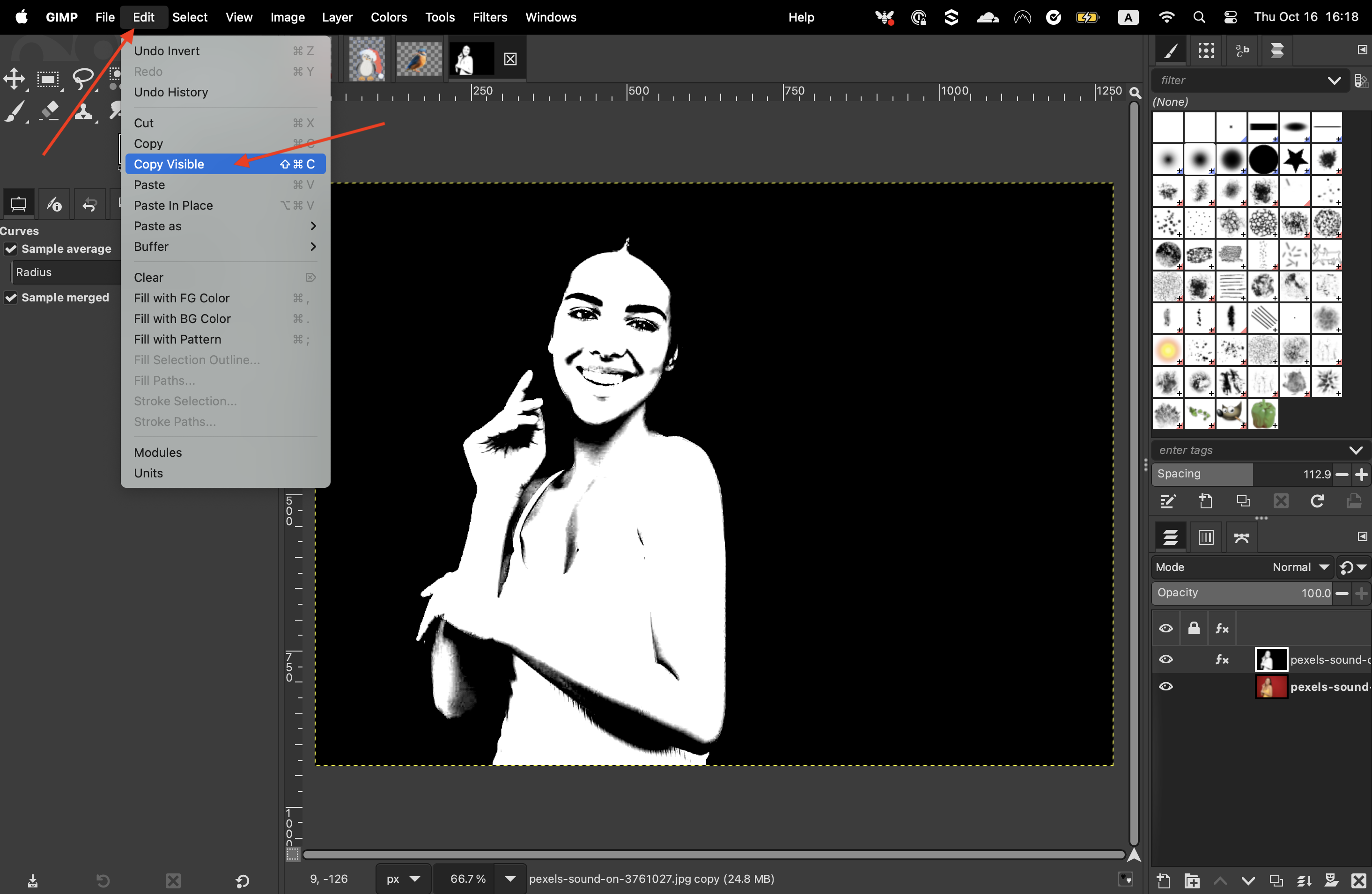The width and height of the screenshot is (1372, 894).
Task: Open the Filters menu
Action: coord(489,17)
